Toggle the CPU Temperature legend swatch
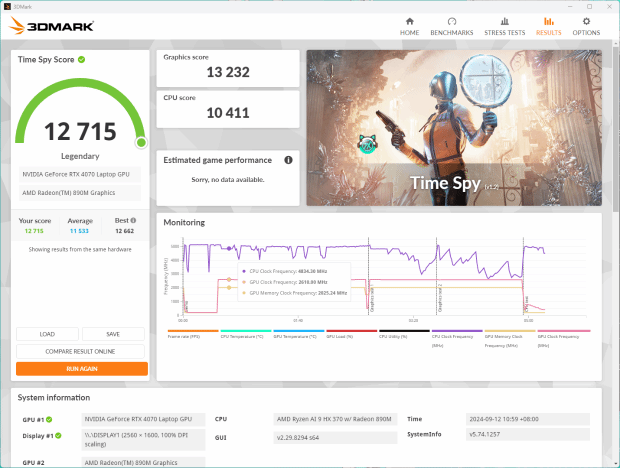The image size is (620, 468). tap(246, 331)
